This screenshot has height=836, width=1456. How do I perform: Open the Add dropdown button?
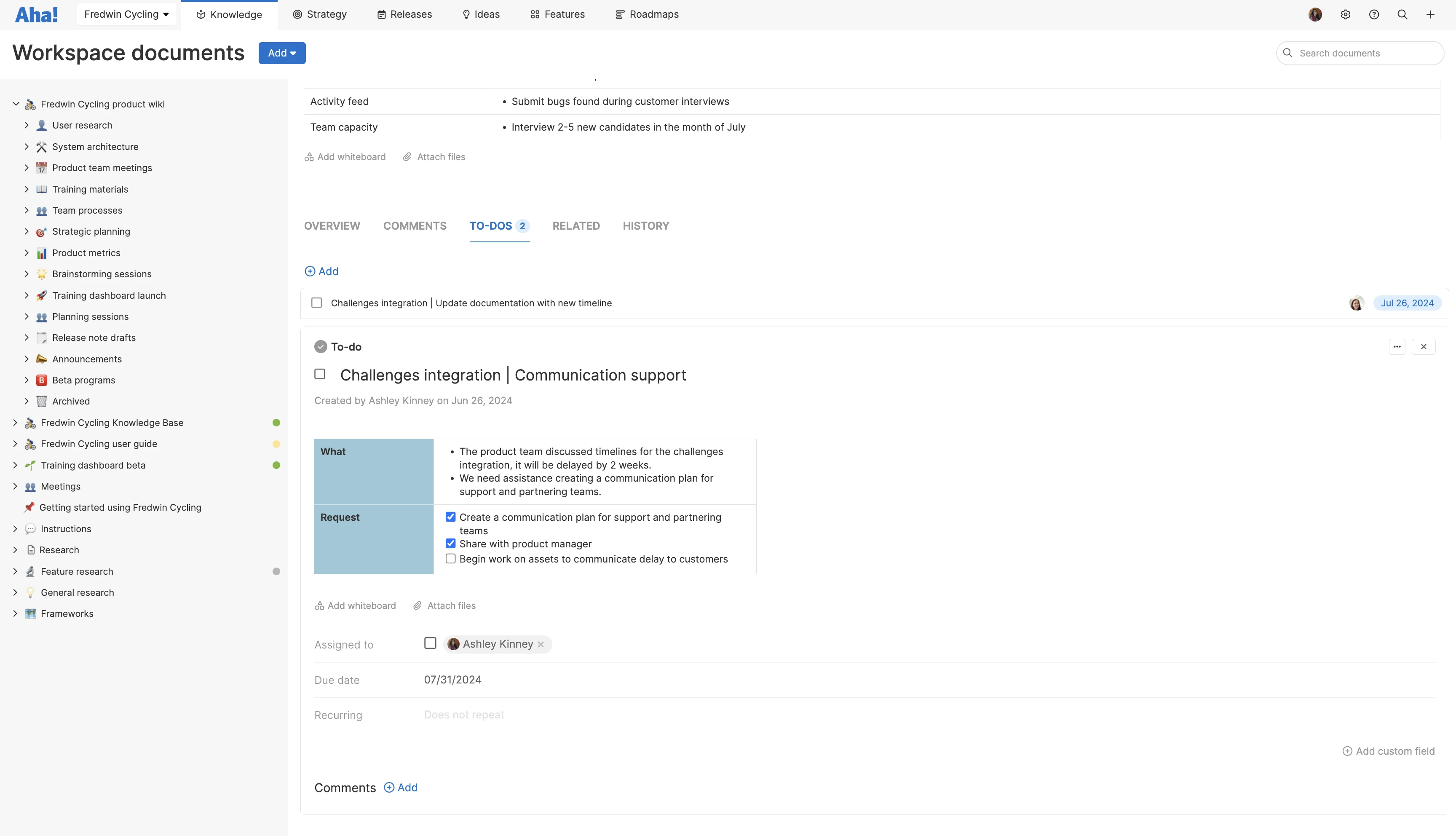tap(281, 53)
